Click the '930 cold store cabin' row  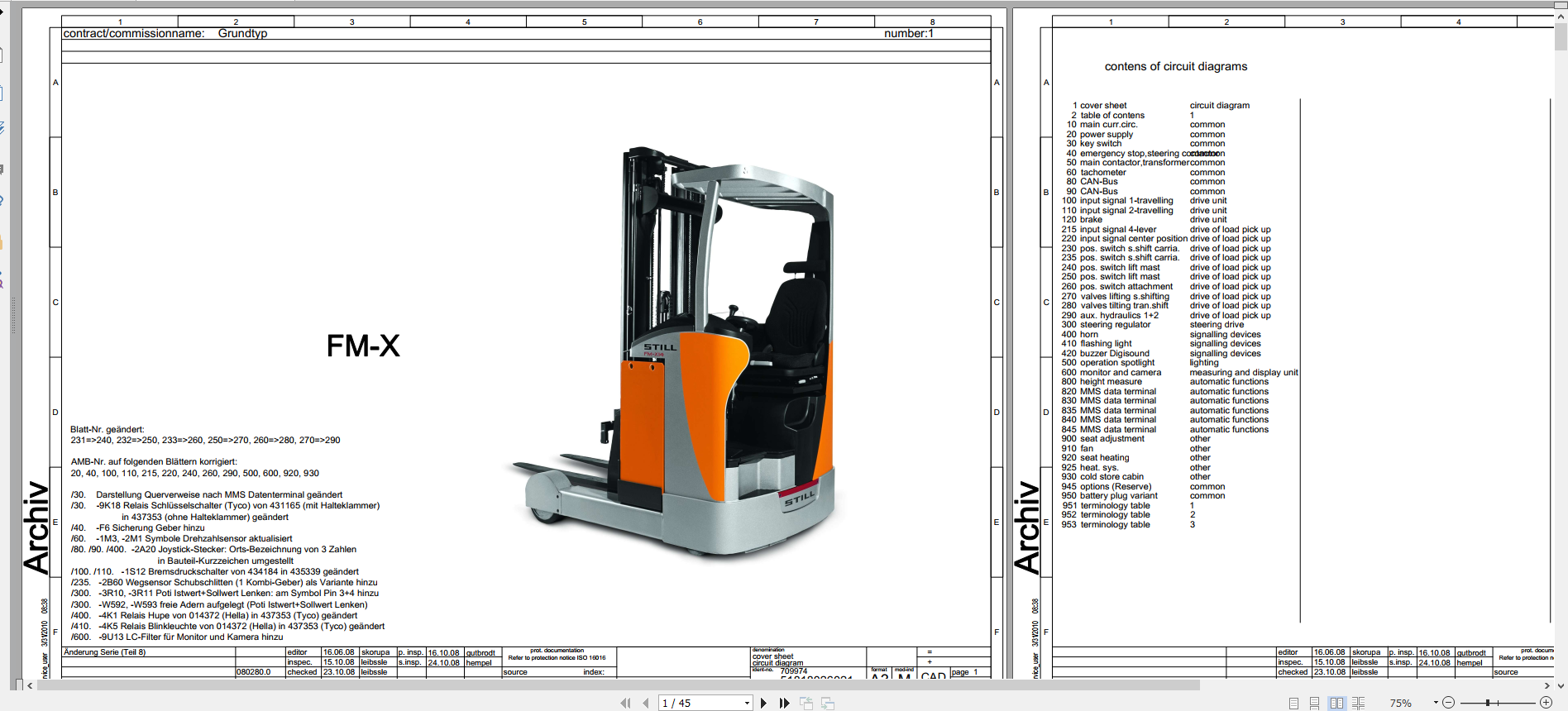tap(1136, 477)
